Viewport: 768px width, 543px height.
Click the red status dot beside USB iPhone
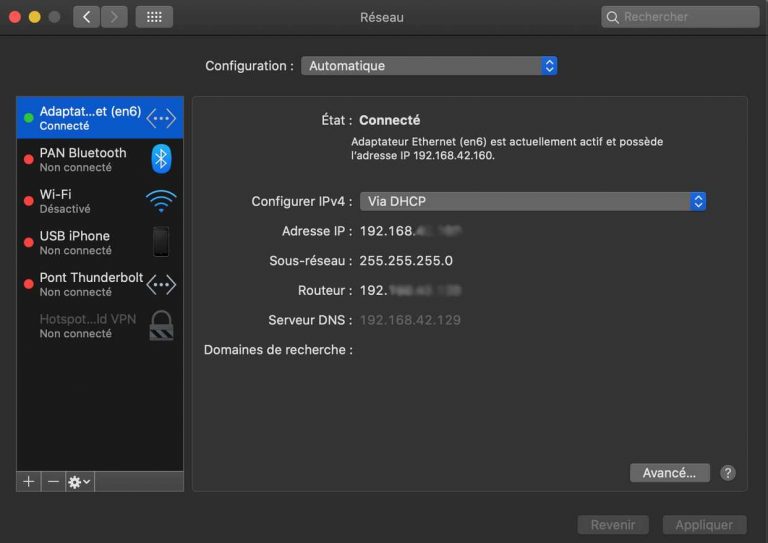point(29,243)
